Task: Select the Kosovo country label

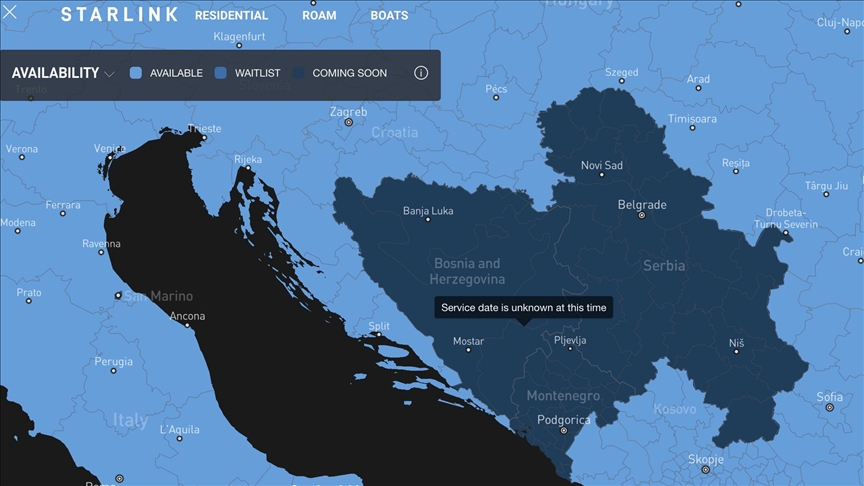Action: (674, 409)
